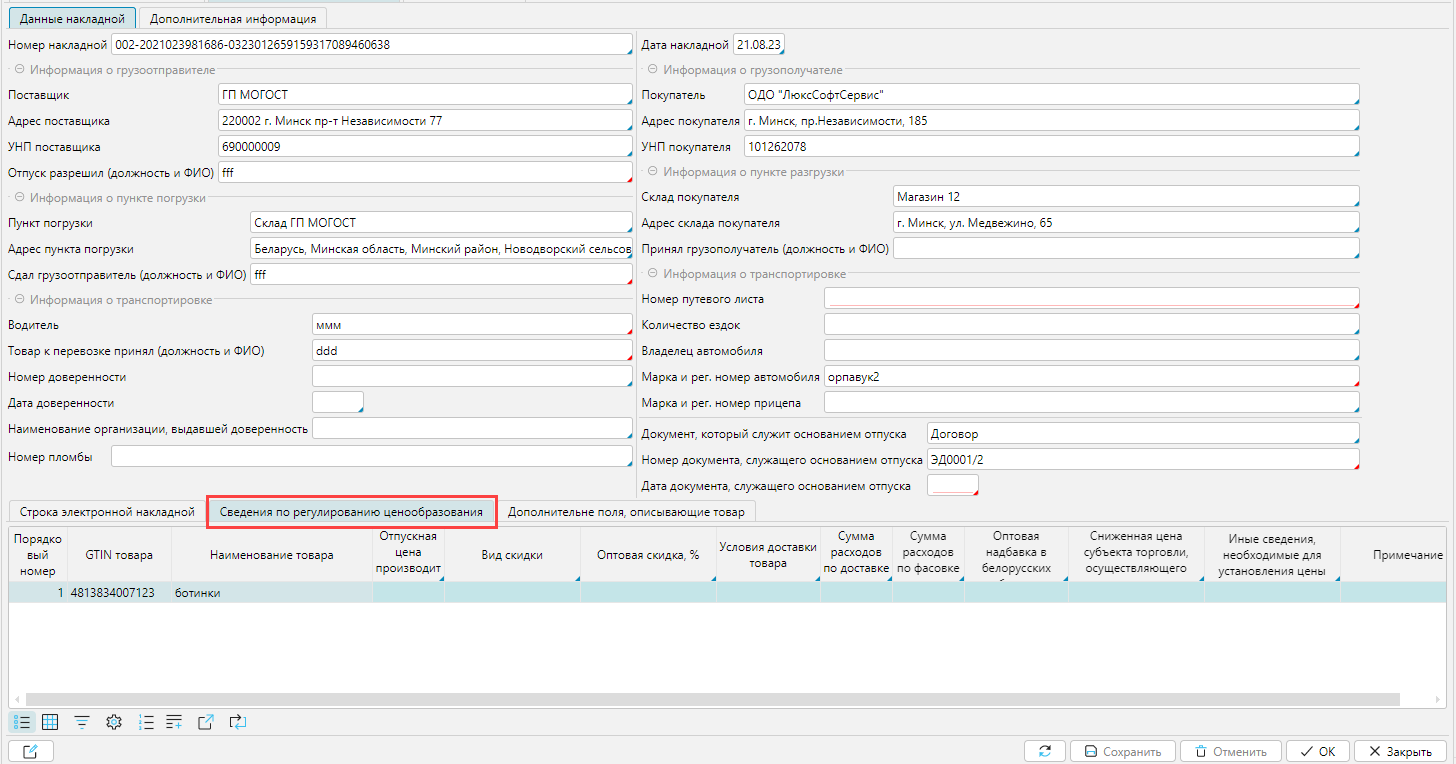Screen dimensions: 1456x764
Task: Click the table's horizontal scrollbar
Action: click(x=700, y=699)
